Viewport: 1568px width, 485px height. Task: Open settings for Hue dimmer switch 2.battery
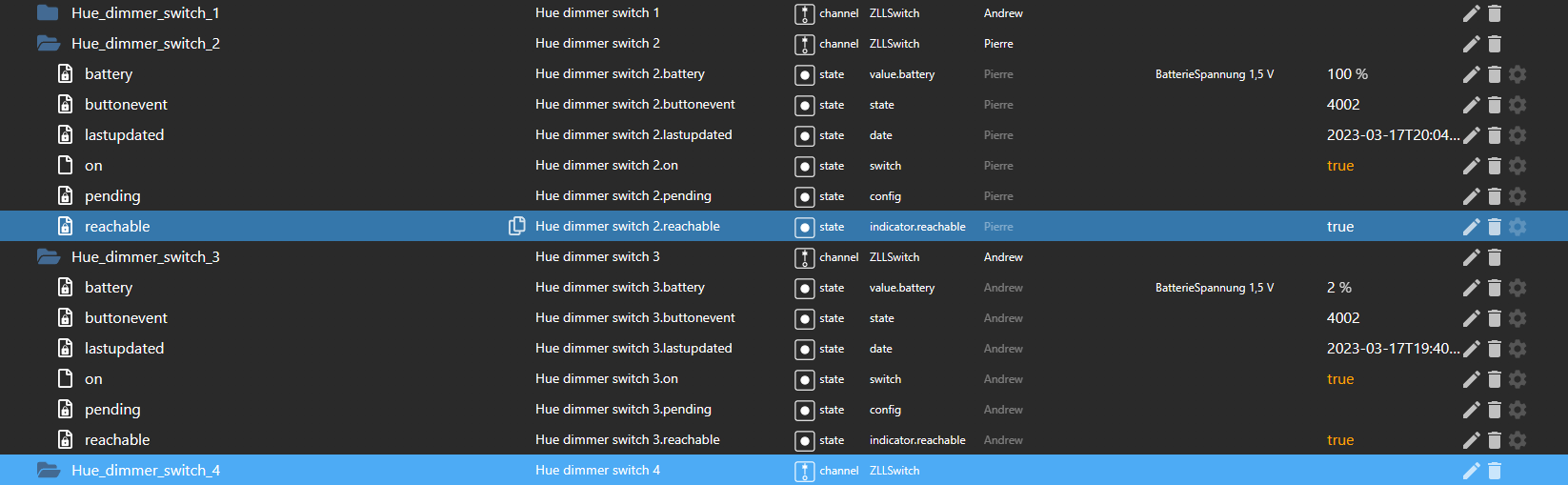1518,74
